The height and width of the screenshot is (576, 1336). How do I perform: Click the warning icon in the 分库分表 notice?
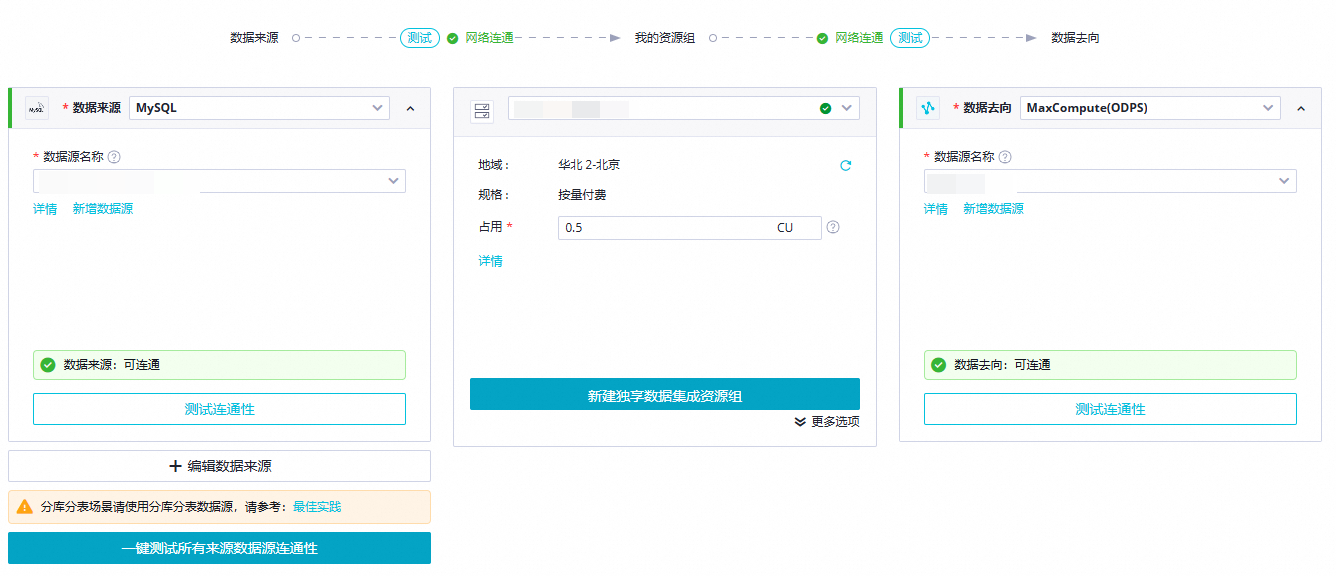(25, 507)
